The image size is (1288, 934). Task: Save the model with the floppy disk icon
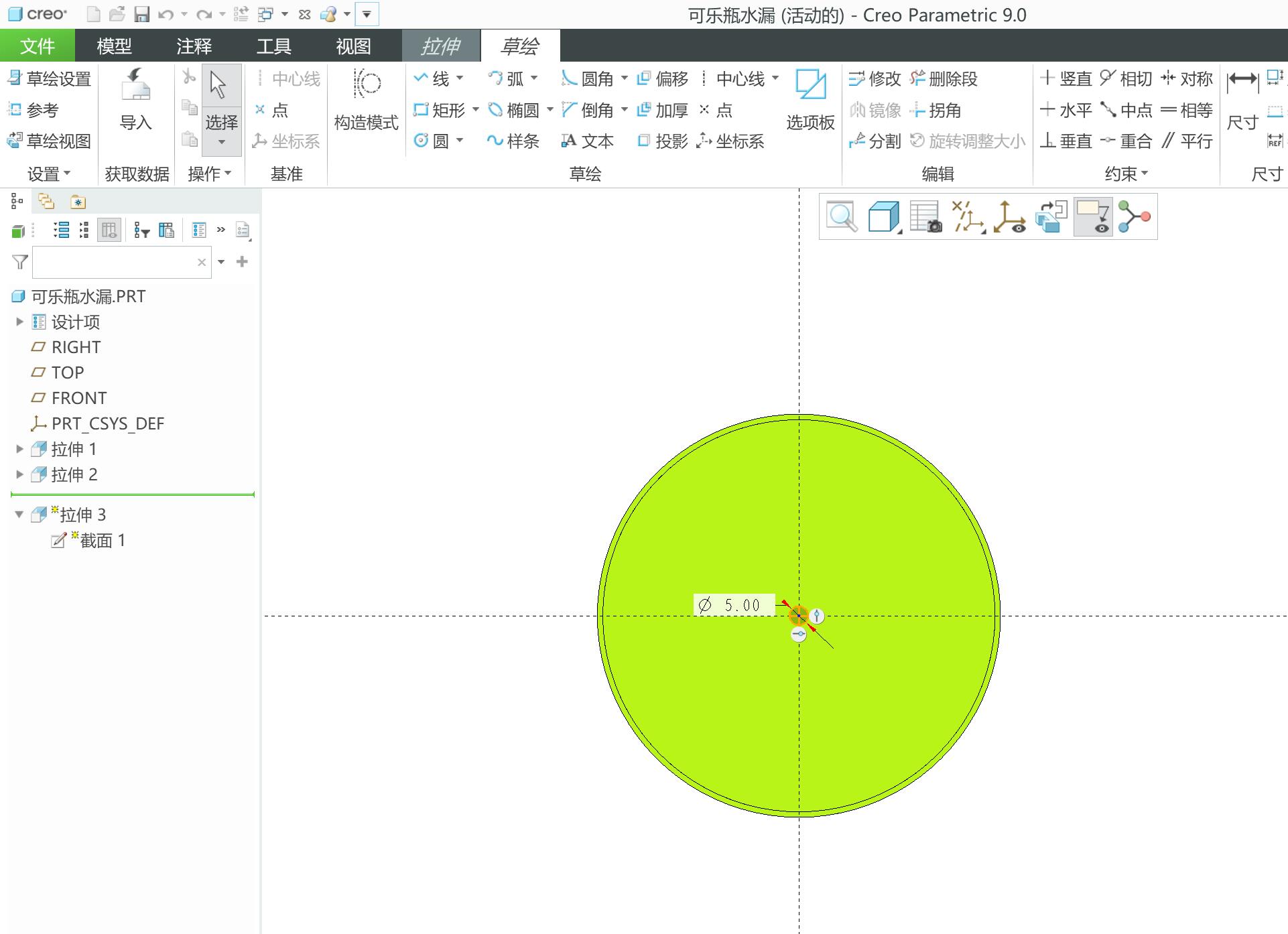coord(141,14)
